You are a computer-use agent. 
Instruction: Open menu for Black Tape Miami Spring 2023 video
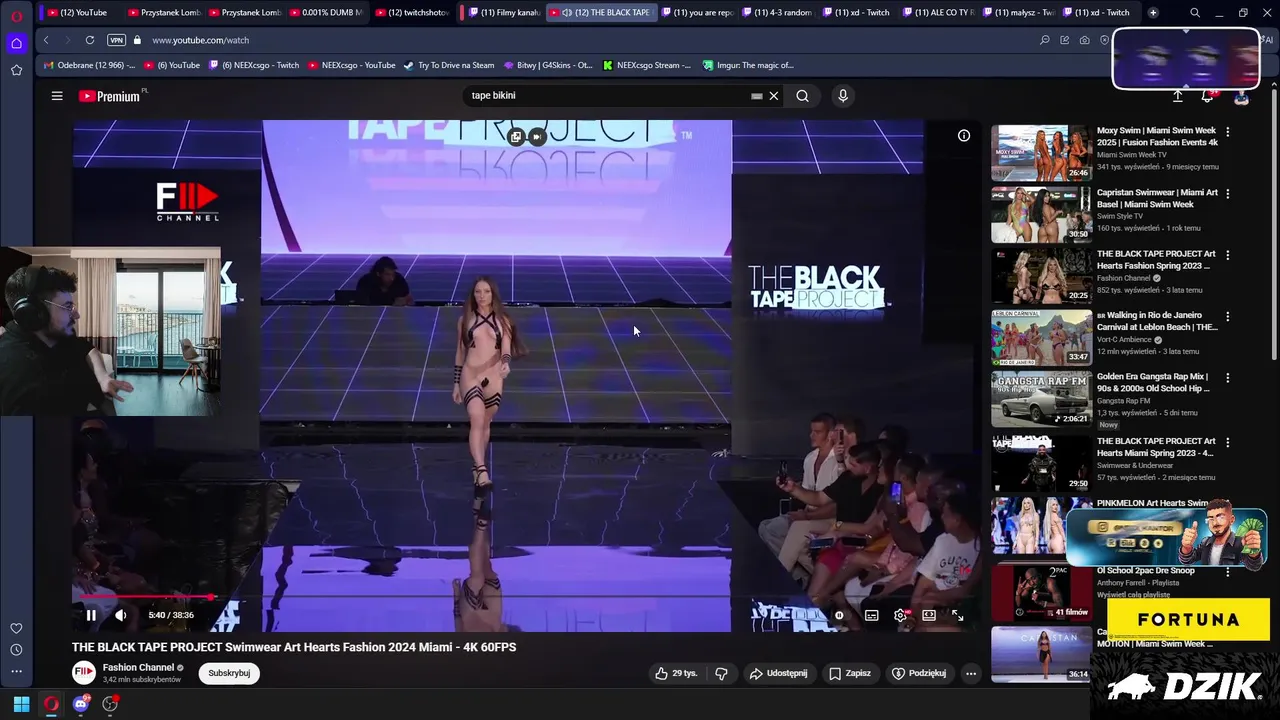pyautogui.click(x=1228, y=441)
